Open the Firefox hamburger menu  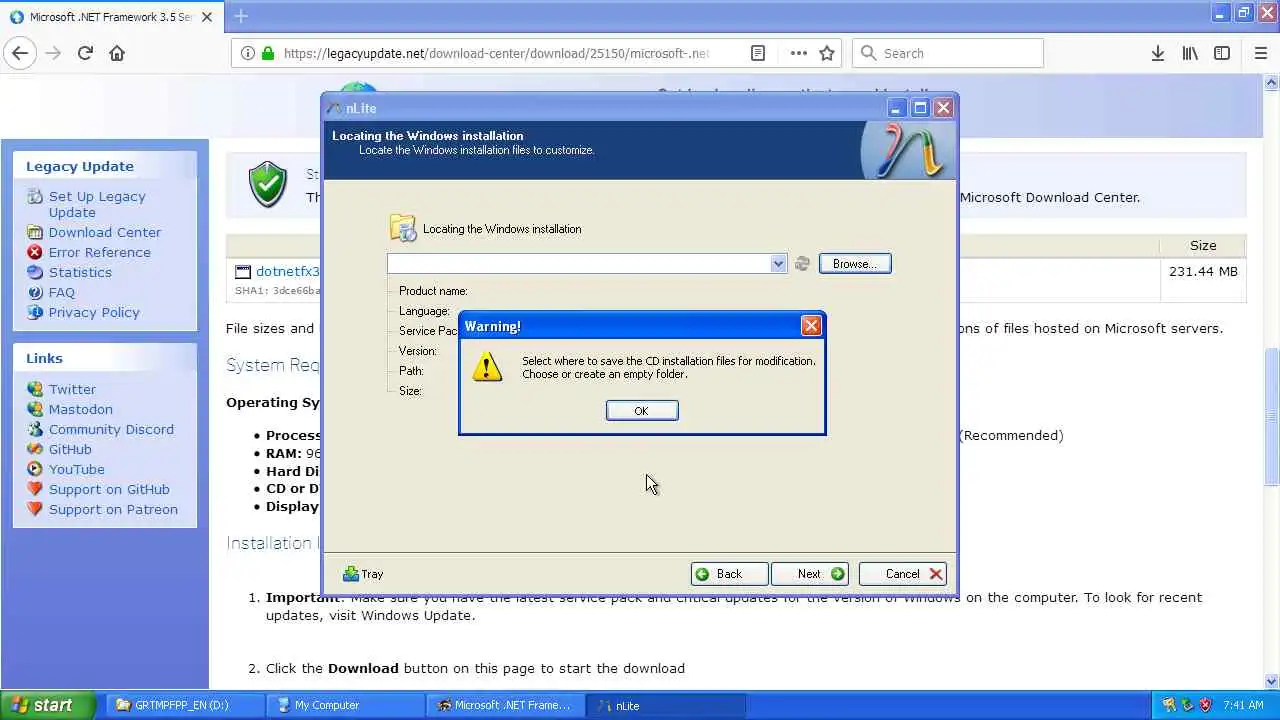[x=1261, y=53]
